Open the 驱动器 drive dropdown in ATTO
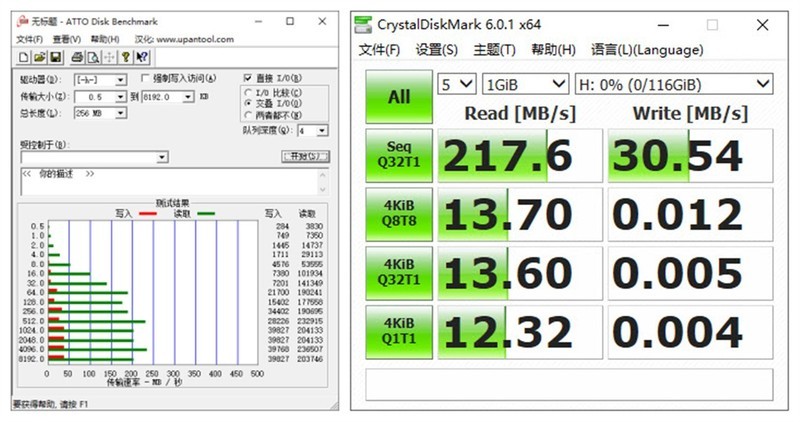Viewport: 800px width, 422px height. [x=120, y=81]
